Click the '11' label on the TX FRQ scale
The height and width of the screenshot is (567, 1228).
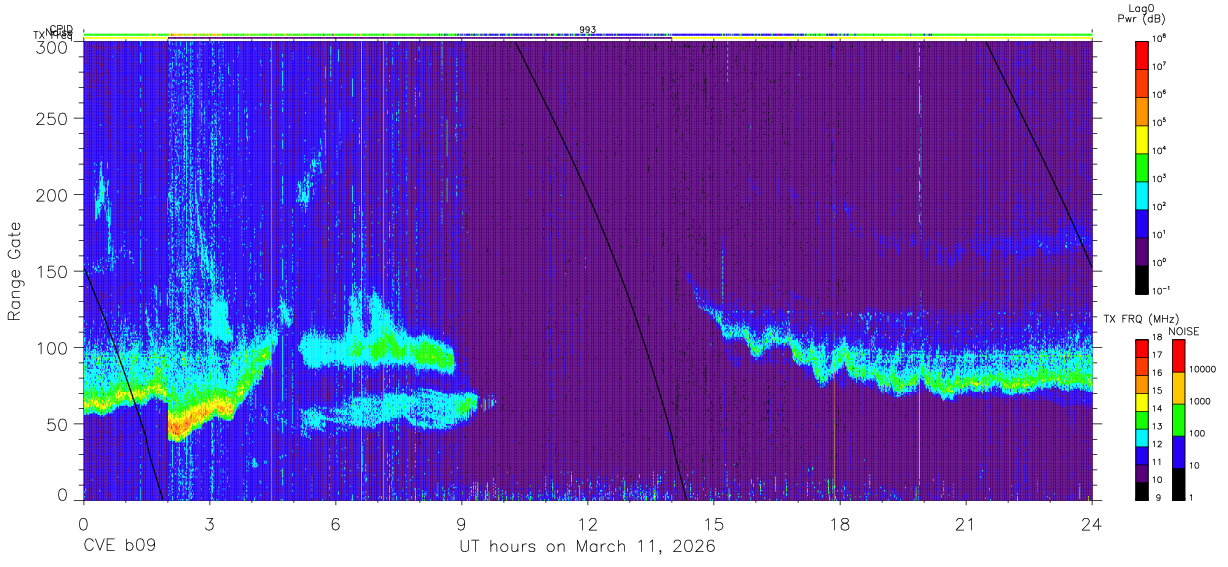point(1159,462)
